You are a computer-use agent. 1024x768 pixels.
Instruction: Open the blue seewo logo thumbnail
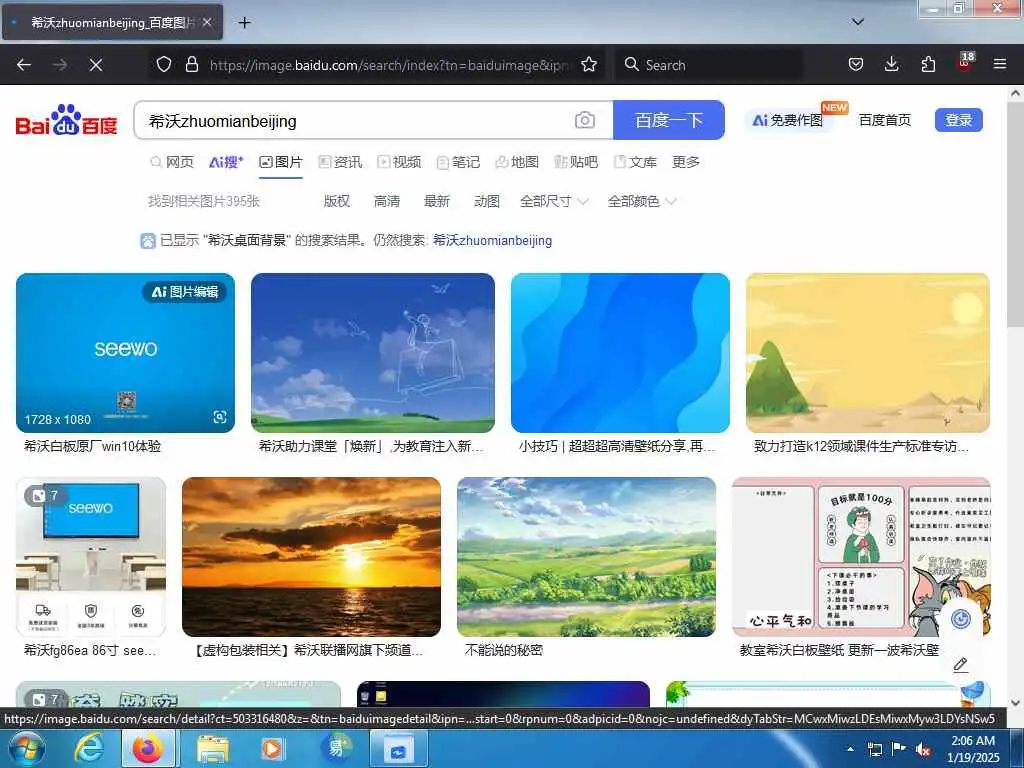coord(125,353)
